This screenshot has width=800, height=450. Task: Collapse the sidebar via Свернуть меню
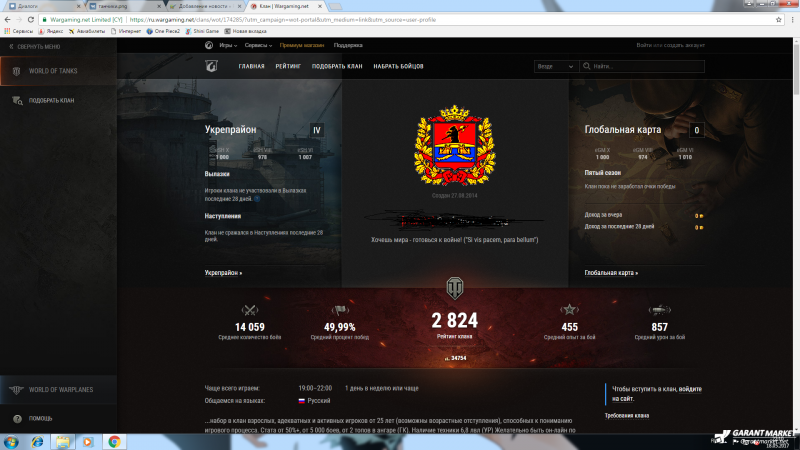click(34, 46)
